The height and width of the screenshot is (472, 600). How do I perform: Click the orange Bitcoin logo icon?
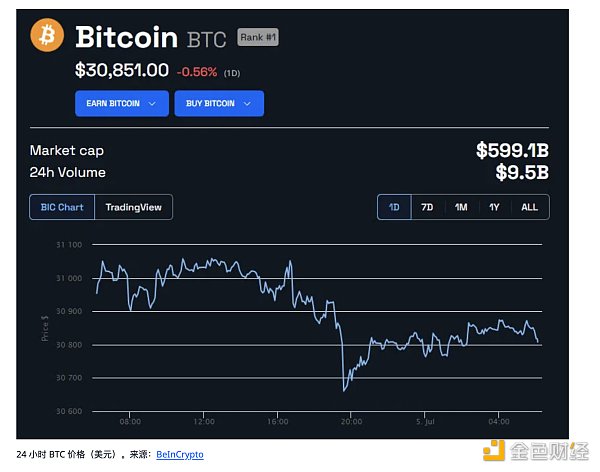pyautogui.click(x=47, y=37)
